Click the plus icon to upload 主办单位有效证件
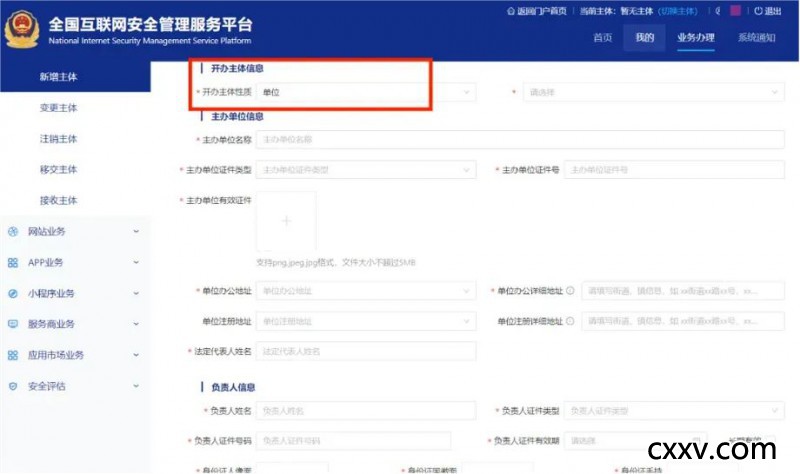Image resolution: width=800 pixels, height=474 pixels. coord(286,221)
